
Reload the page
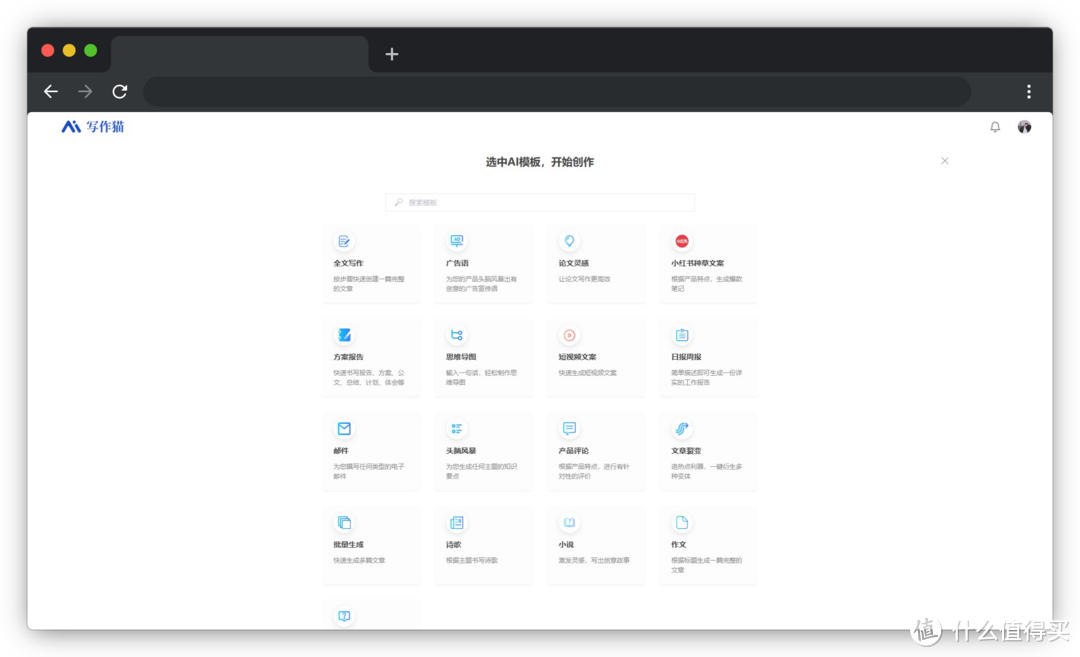click(x=120, y=92)
